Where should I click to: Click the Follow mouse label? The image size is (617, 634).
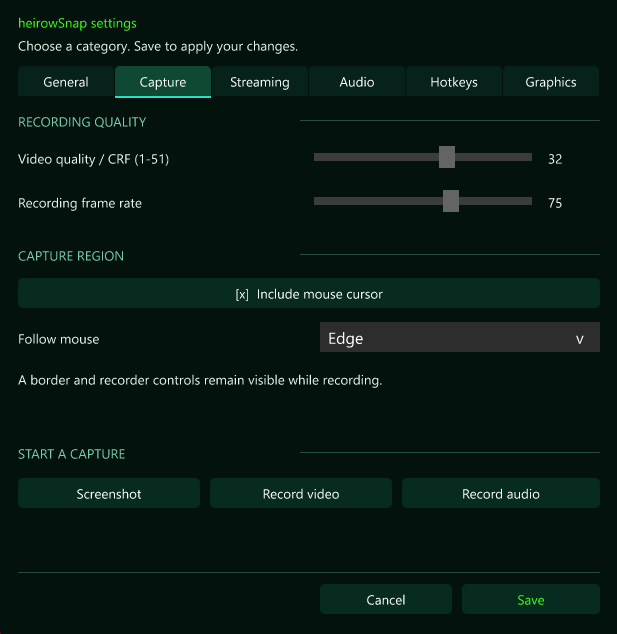point(59,339)
